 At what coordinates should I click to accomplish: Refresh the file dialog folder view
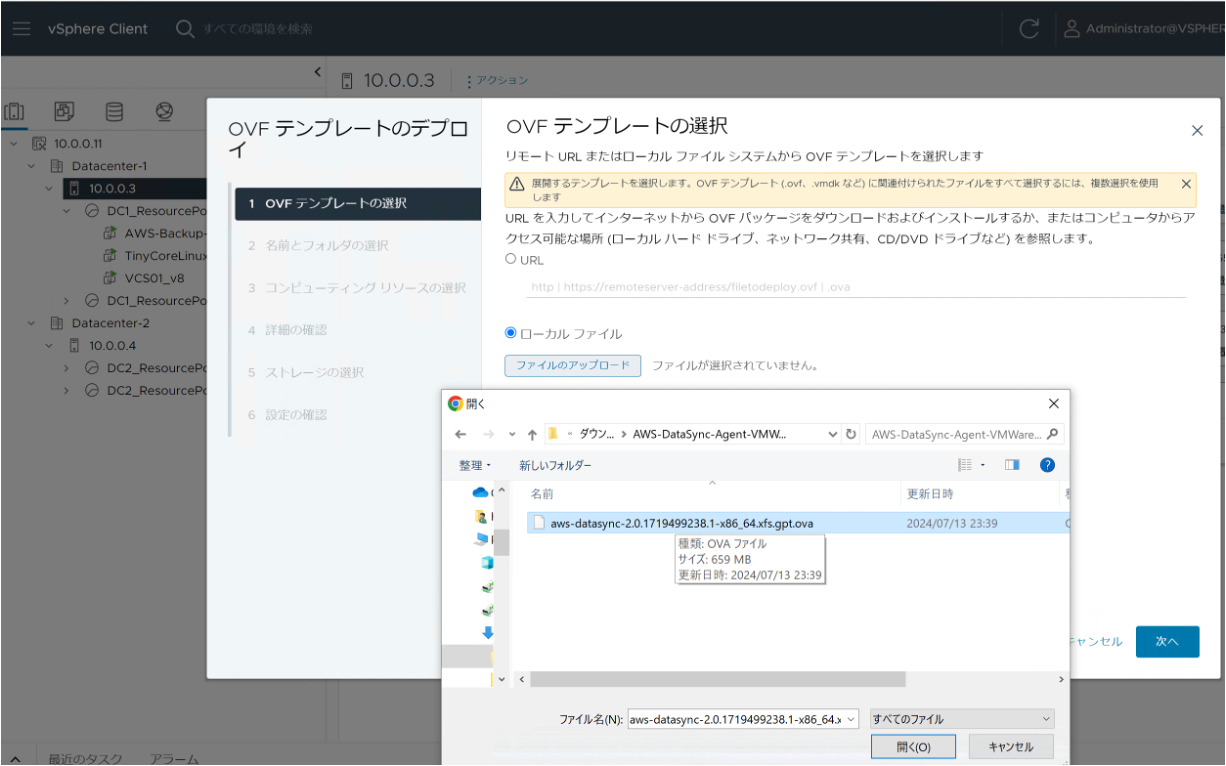tap(852, 434)
